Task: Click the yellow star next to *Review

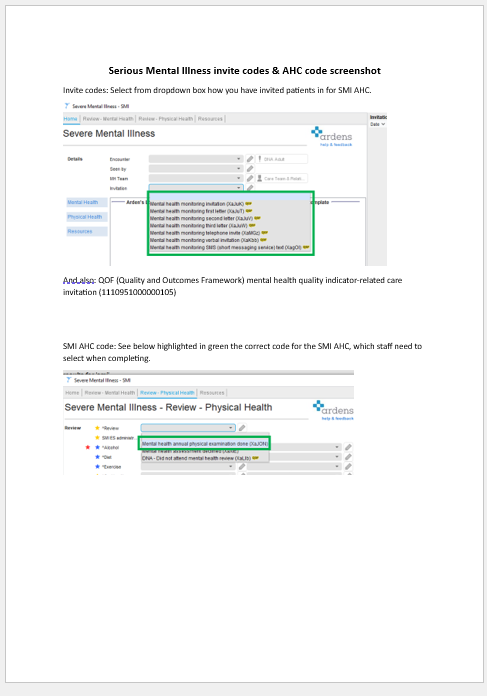Action: pyautogui.click(x=97, y=428)
